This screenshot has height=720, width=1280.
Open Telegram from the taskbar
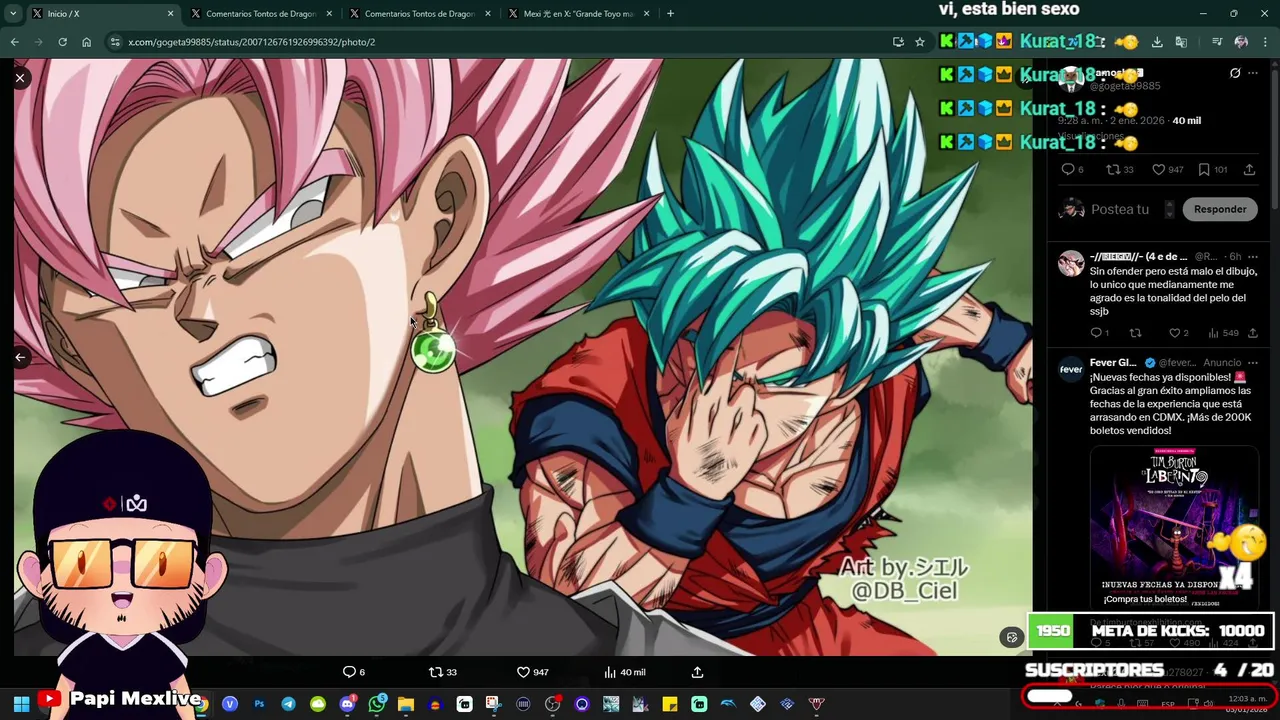point(288,704)
